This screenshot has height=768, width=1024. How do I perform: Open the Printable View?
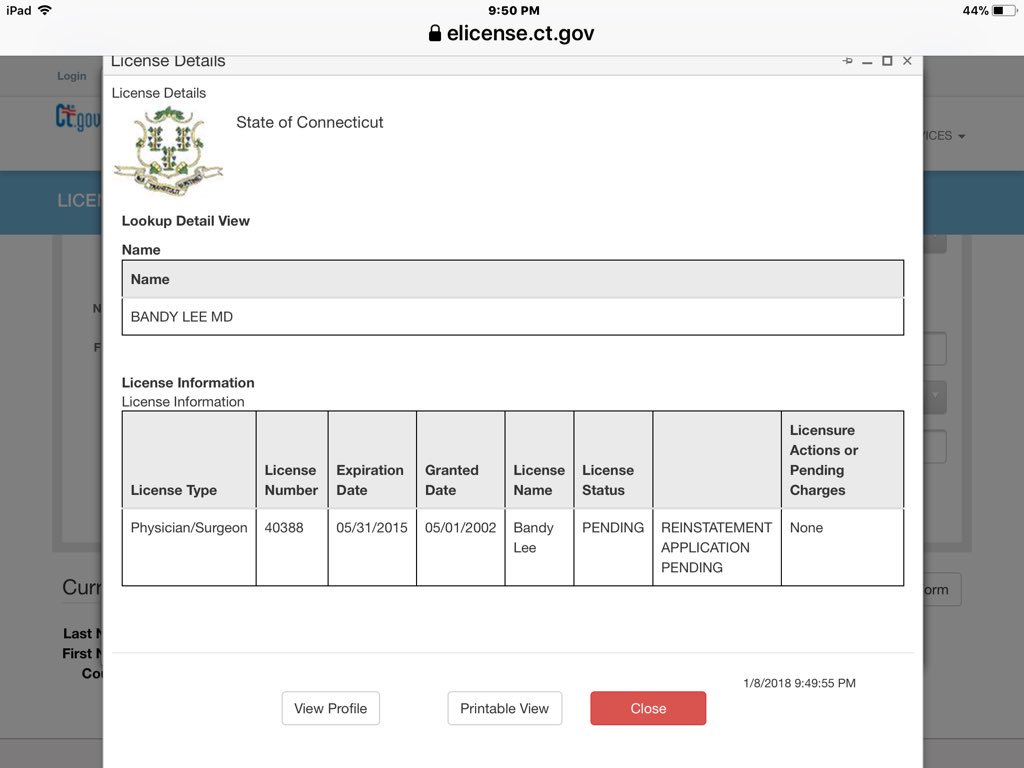pos(504,708)
